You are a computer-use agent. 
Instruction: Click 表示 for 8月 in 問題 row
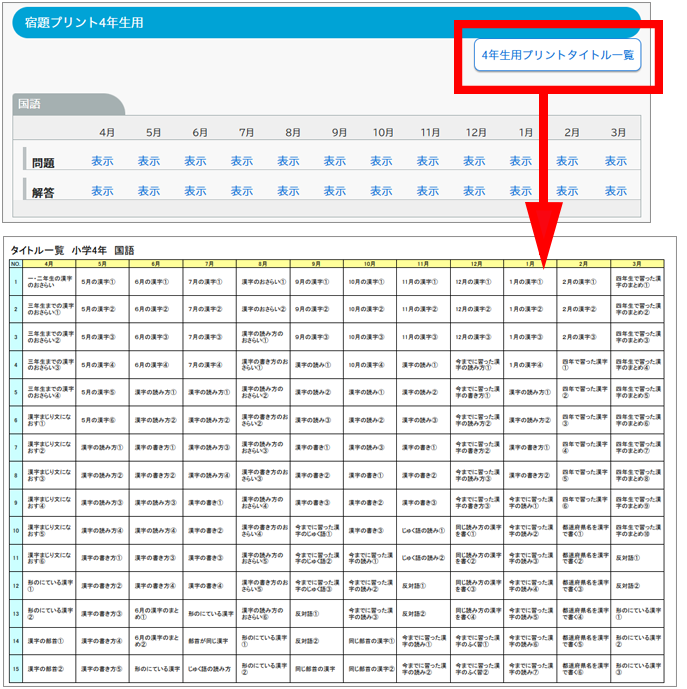288,161
